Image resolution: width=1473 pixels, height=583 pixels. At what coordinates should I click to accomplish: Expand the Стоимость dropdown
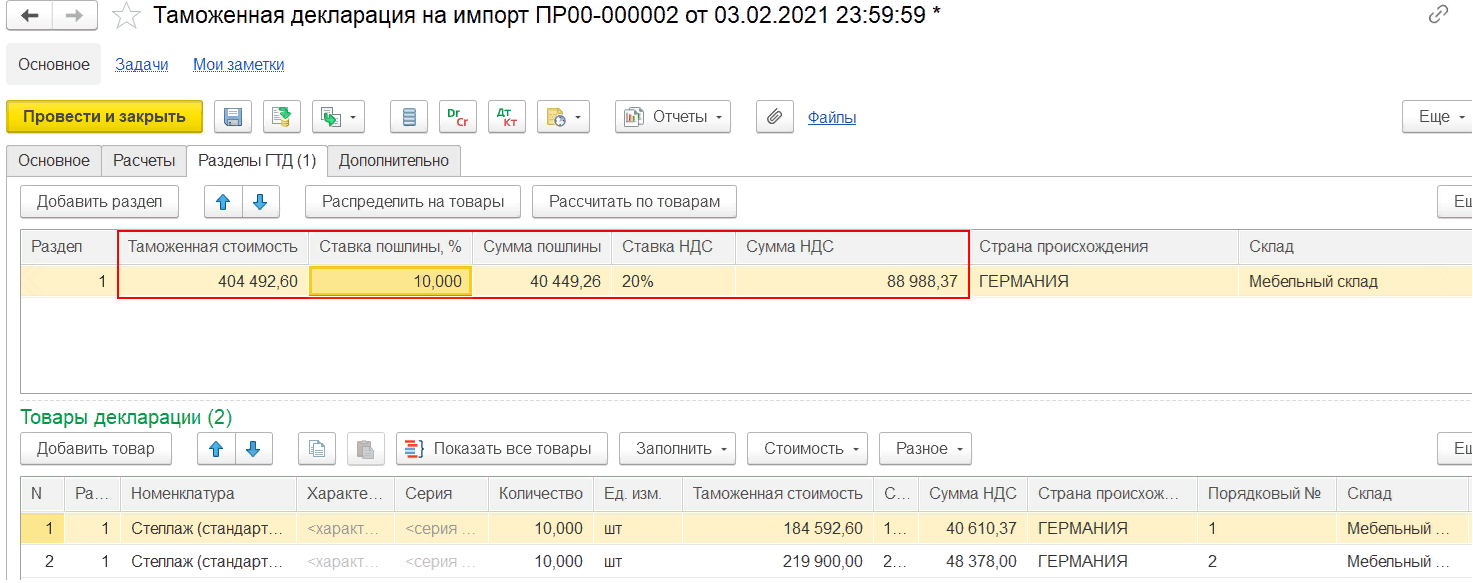807,449
